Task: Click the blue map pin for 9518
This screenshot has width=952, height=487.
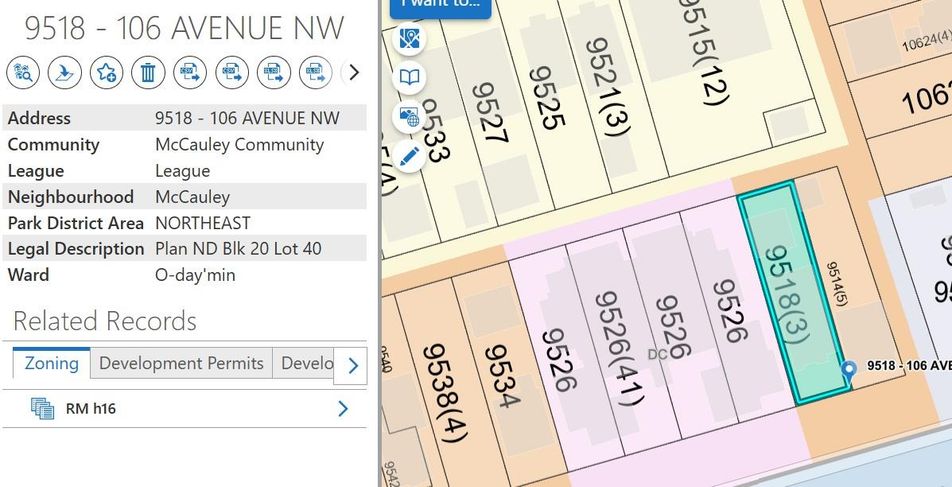Action: click(x=849, y=369)
